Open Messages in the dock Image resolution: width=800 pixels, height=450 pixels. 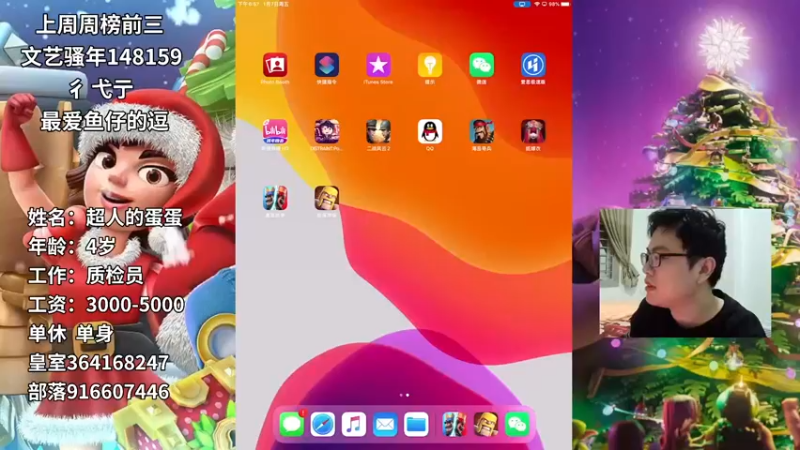tap(292, 424)
